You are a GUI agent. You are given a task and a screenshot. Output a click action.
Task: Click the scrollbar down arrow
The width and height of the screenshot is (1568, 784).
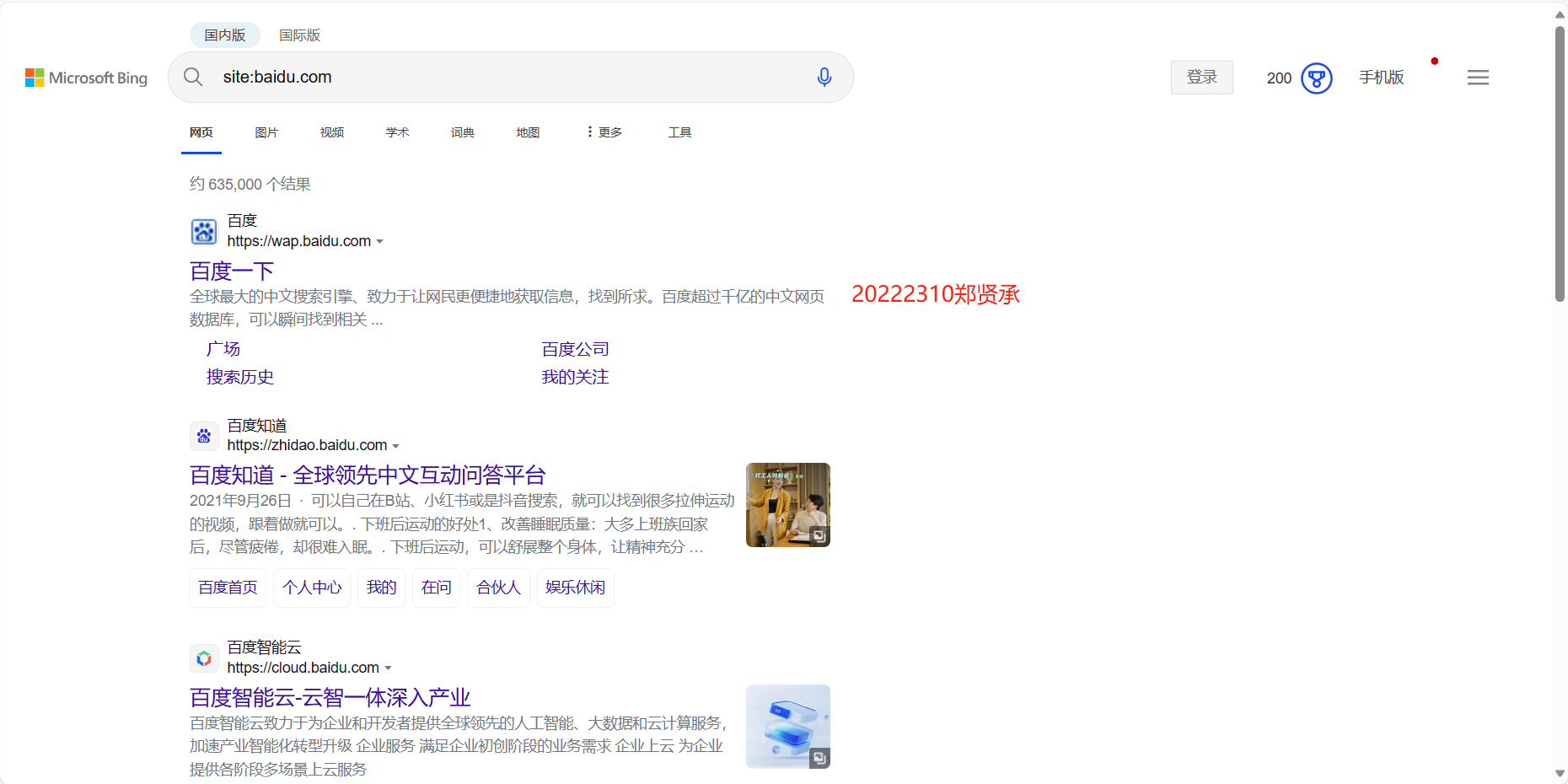1560,773
